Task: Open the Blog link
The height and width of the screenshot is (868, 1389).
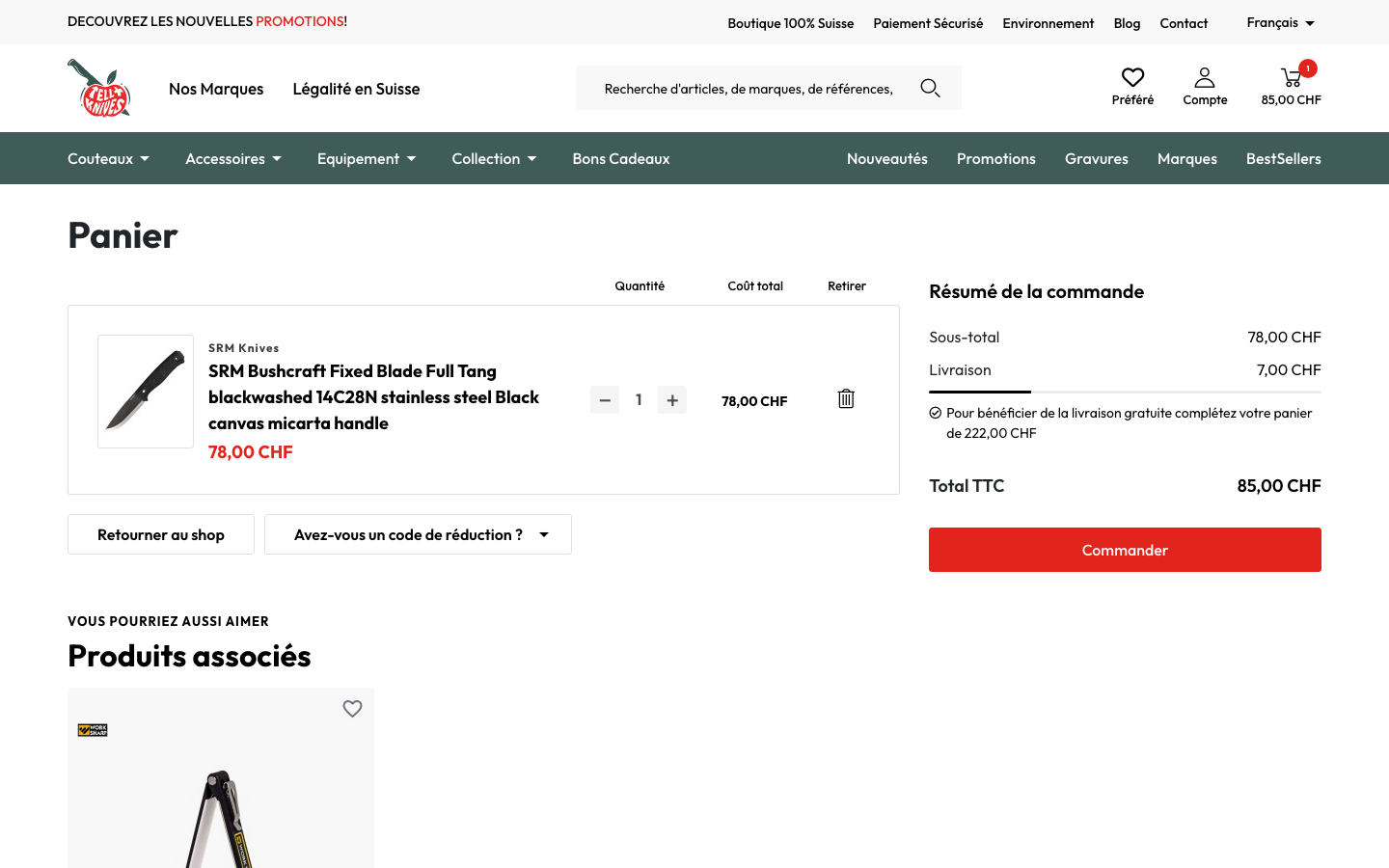Action: 1127,23
